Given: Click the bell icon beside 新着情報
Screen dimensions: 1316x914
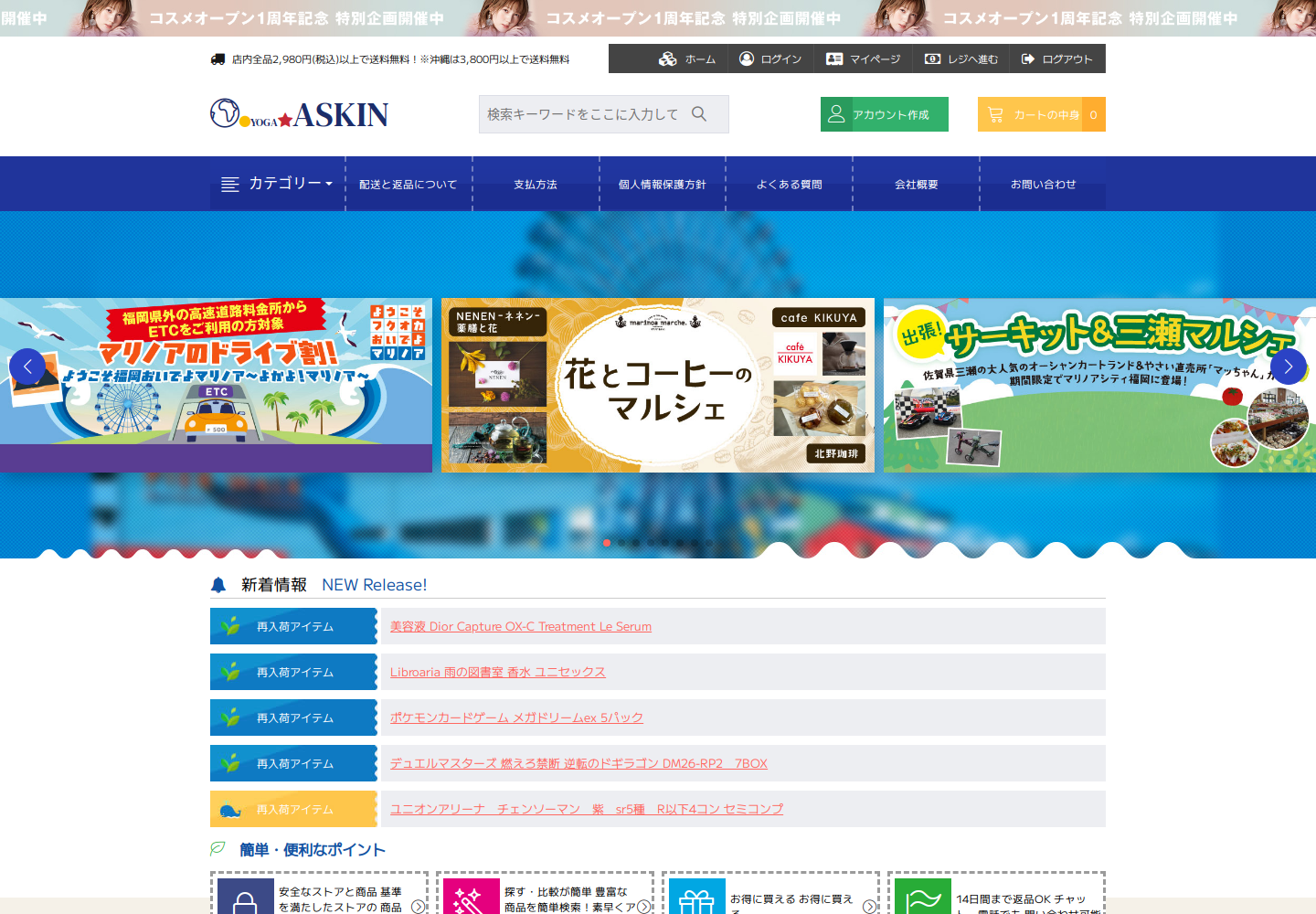Looking at the screenshot, I should (x=218, y=585).
